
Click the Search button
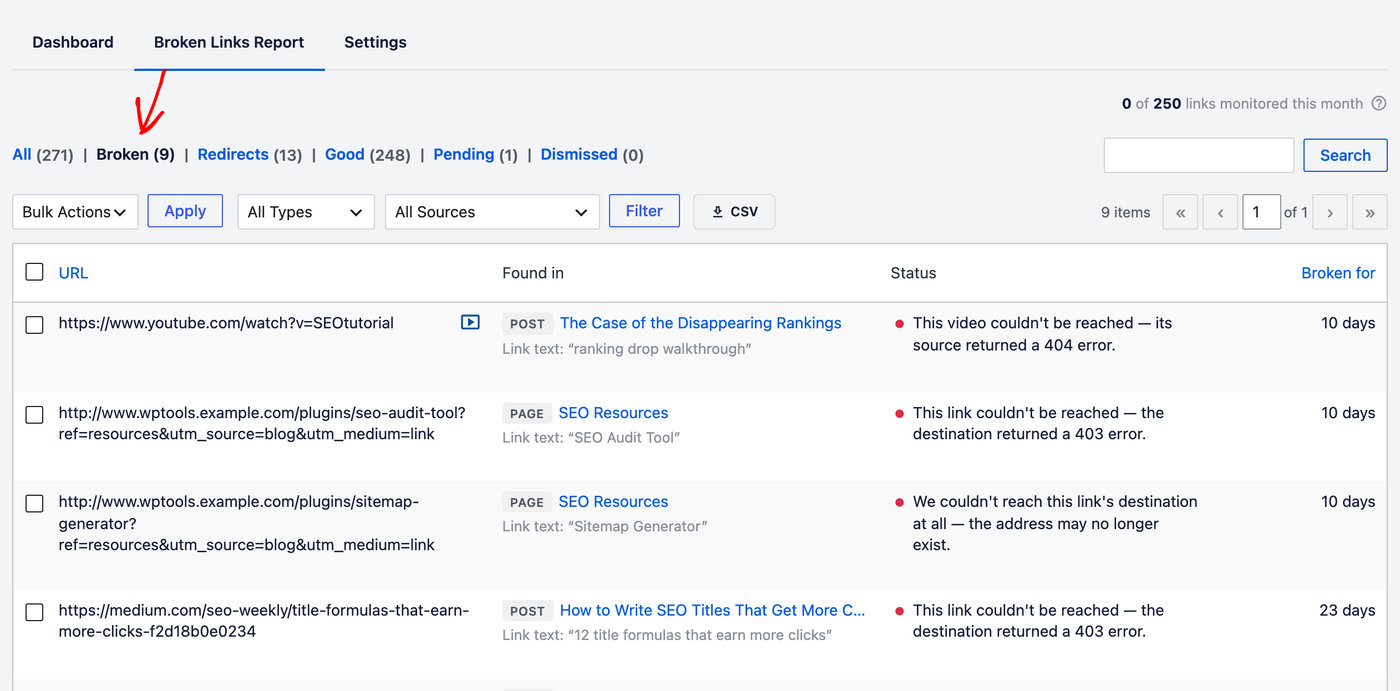point(1345,155)
